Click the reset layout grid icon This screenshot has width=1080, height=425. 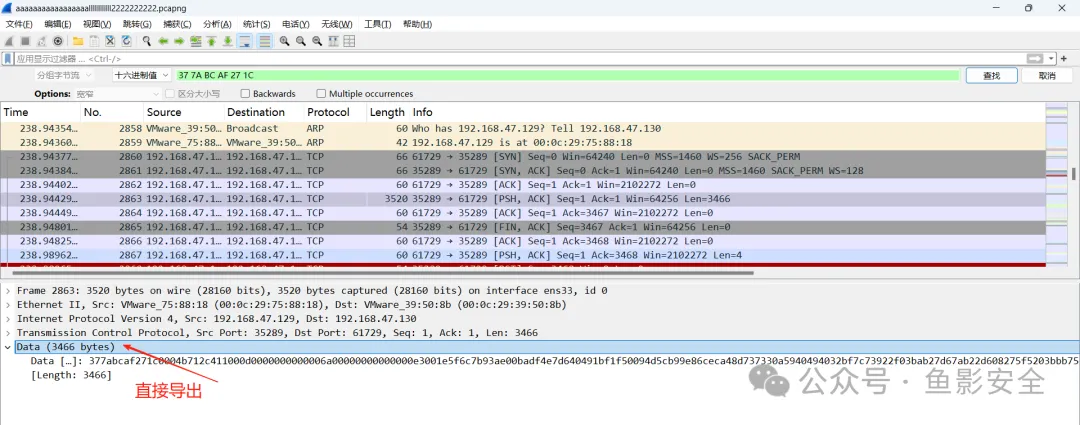[349, 41]
